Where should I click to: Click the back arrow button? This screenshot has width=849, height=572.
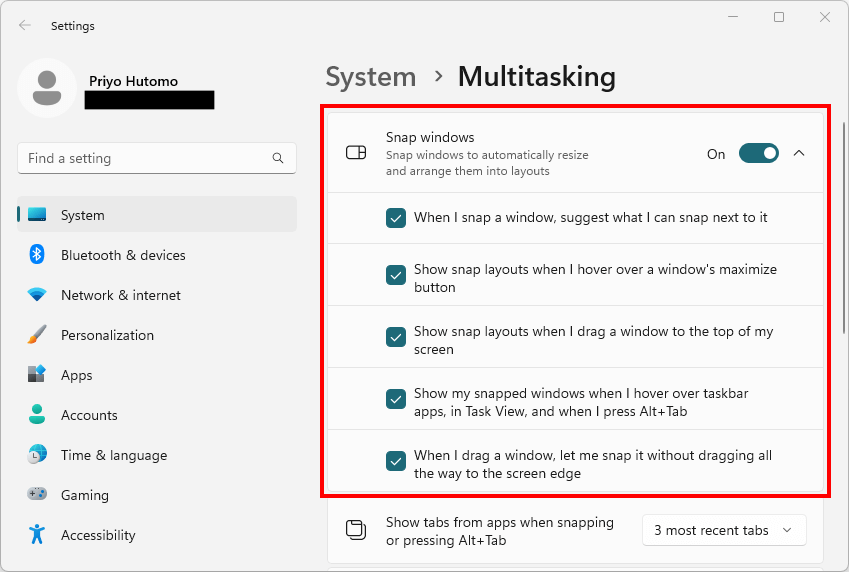tap(25, 26)
